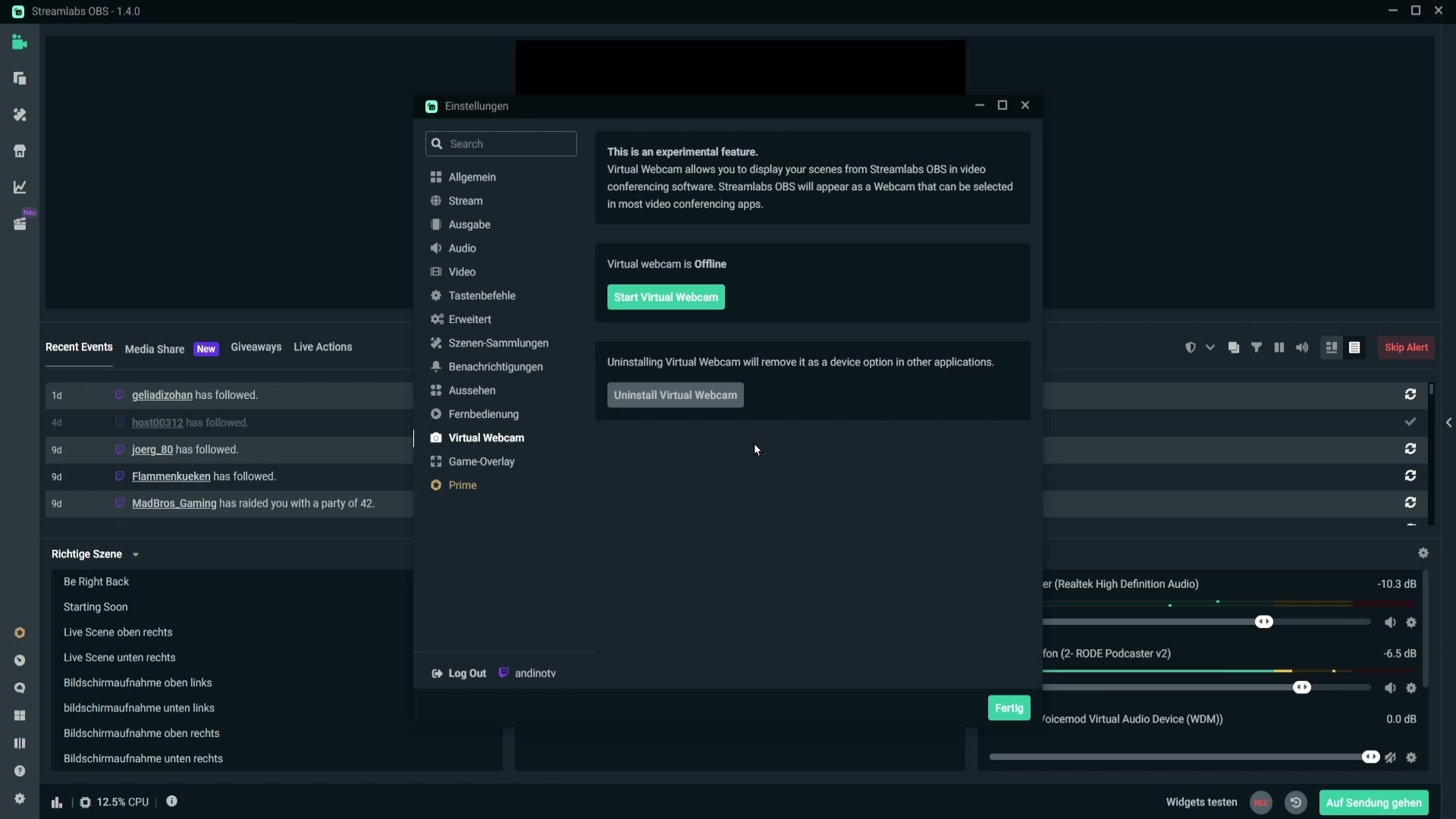Unmute Voicemod Virtual Audio Device
This screenshot has height=819, width=1456.
pyautogui.click(x=1390, y=758)
